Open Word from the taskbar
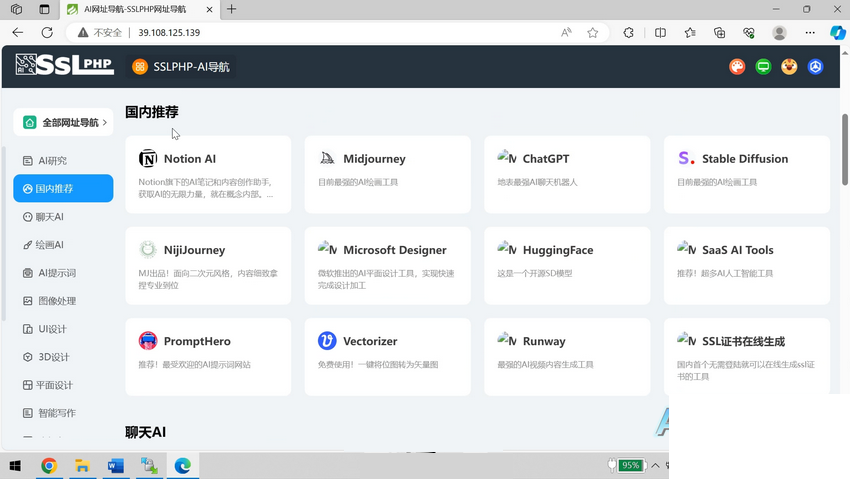Viewport: 850px width, 479px height. (115, 466)
